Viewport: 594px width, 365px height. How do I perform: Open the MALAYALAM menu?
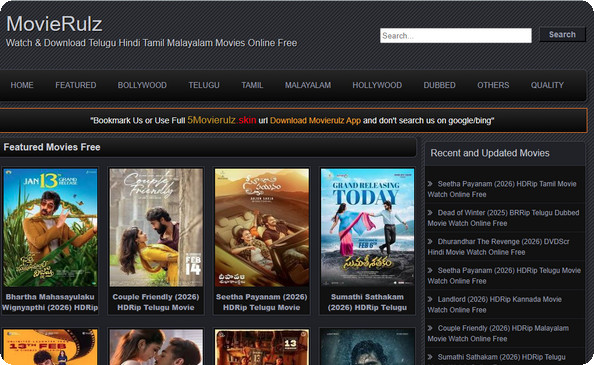click(x=308, y=85)
